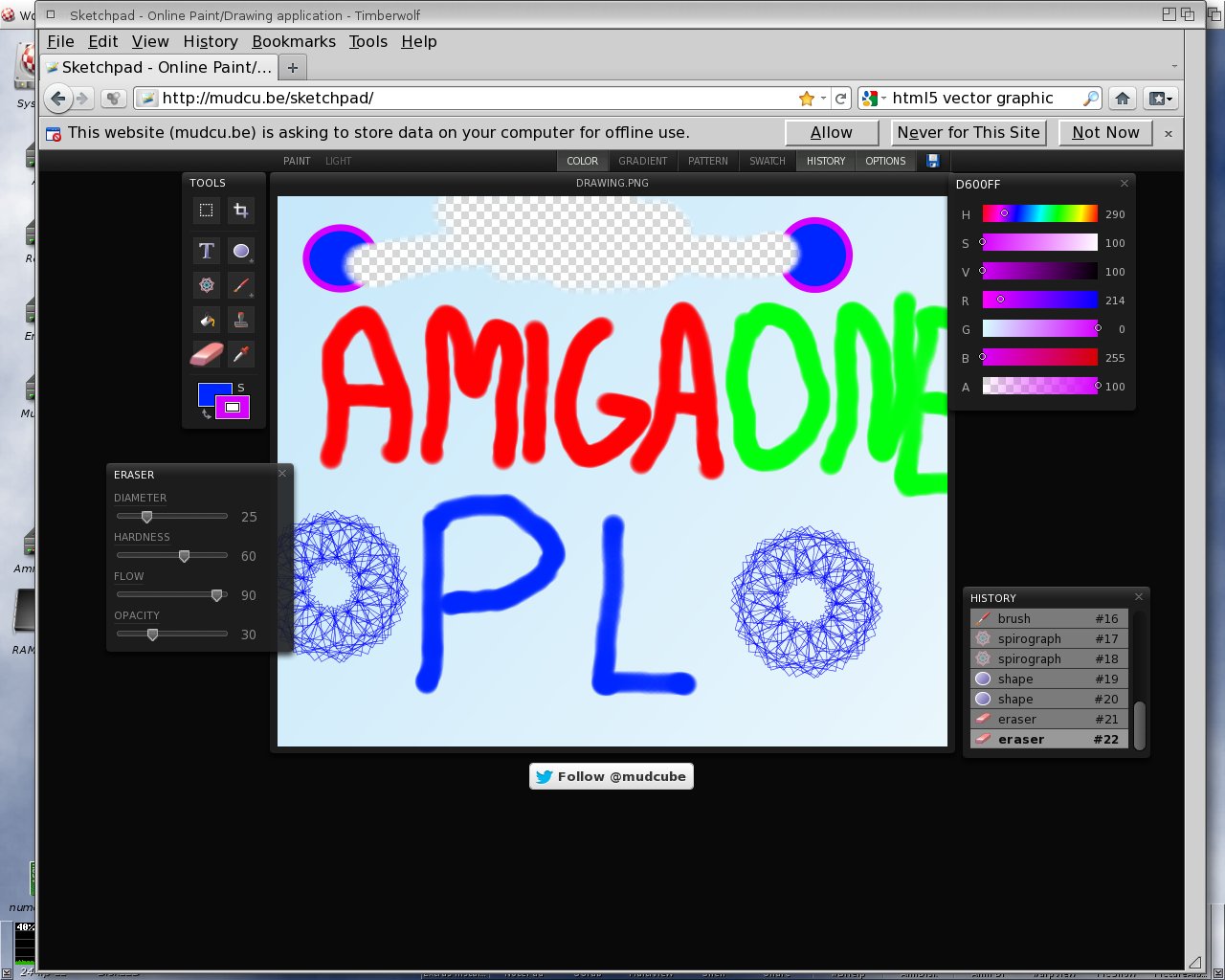
Task: Adjust the eraser Flow slider
Action: tap(172, 594)
